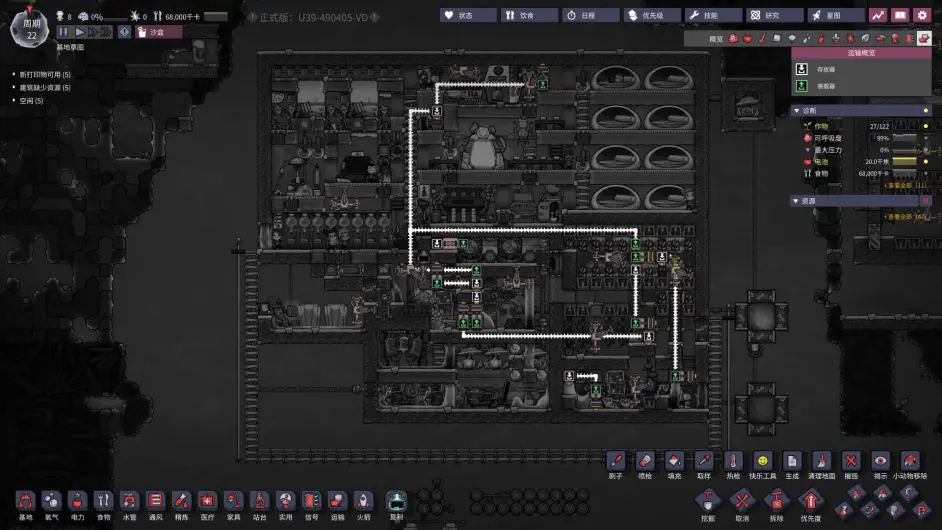Open the database book icon
This screenshot has width=942, height=530.
click(900, 16)
